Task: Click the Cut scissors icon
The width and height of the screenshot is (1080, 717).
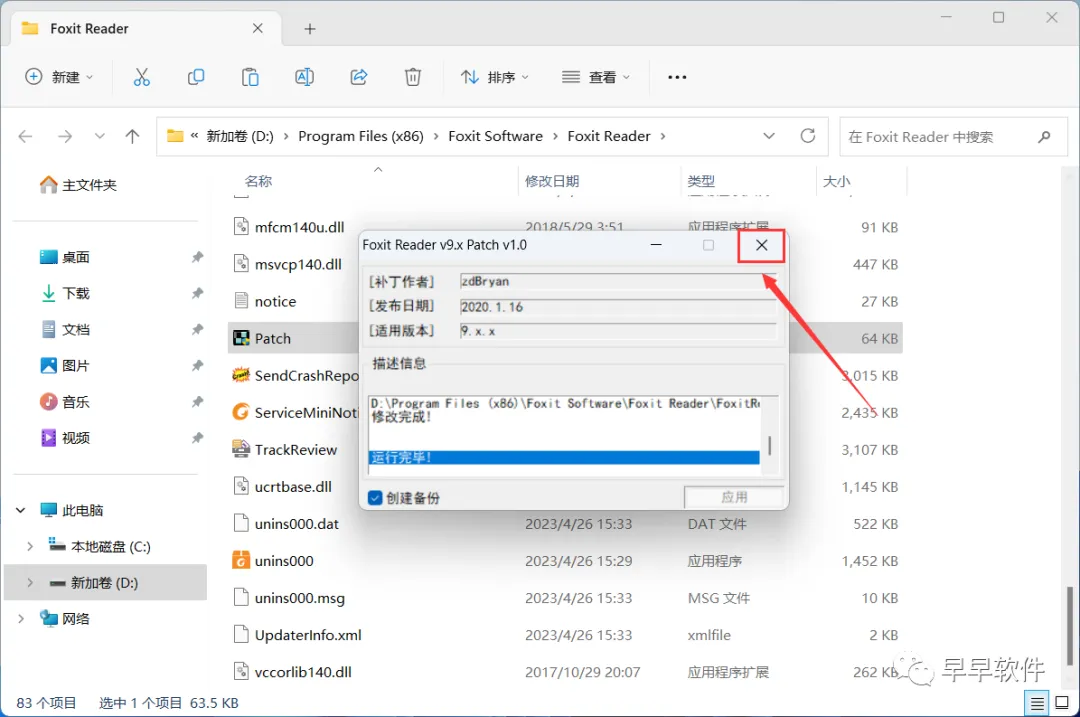Action: click(141, 77)
